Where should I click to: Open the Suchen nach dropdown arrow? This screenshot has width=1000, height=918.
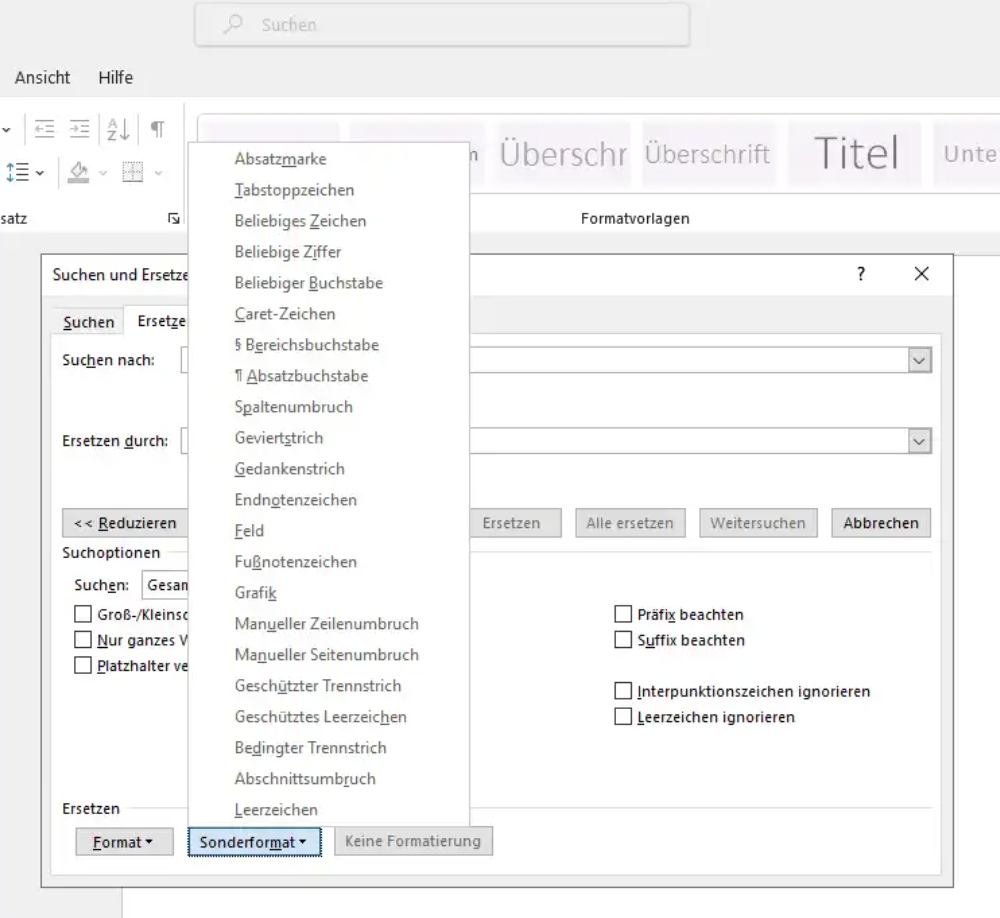[x=919, y=359]
